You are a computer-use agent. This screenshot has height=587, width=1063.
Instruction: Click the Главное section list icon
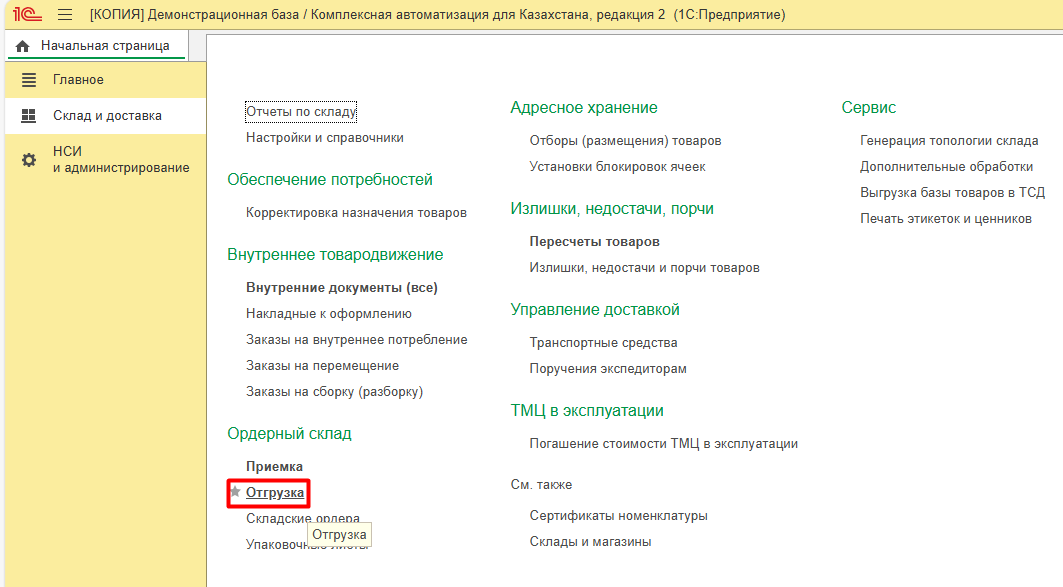[x=28, y=80]
